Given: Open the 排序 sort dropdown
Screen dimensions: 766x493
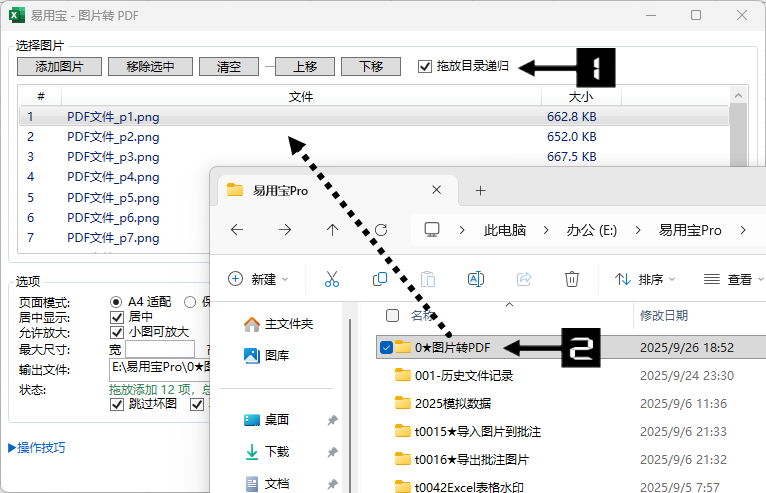Looking at the screenshot, I should [644, 280].
